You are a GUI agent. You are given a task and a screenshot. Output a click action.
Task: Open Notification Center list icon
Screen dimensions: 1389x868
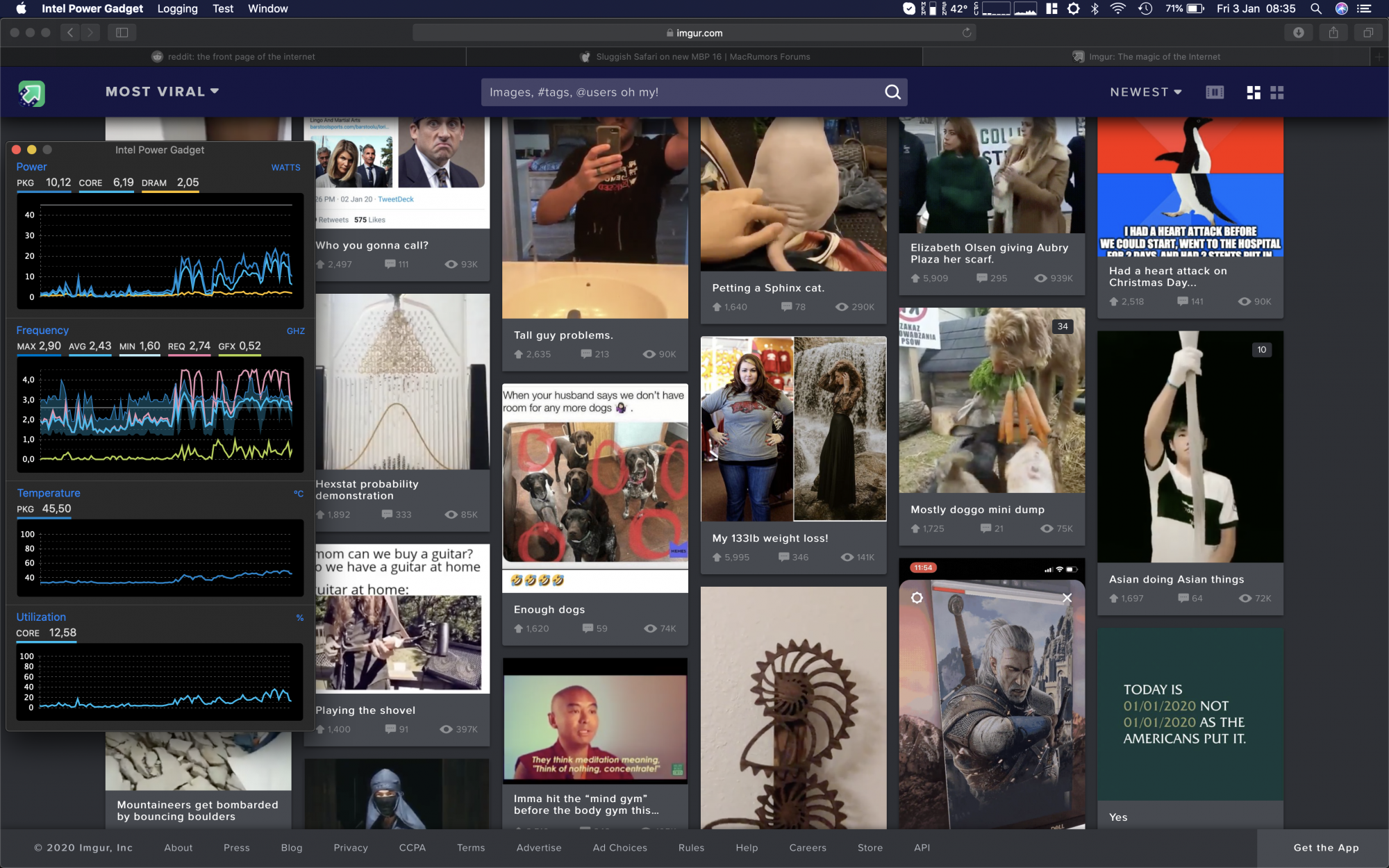point(1365,8)
